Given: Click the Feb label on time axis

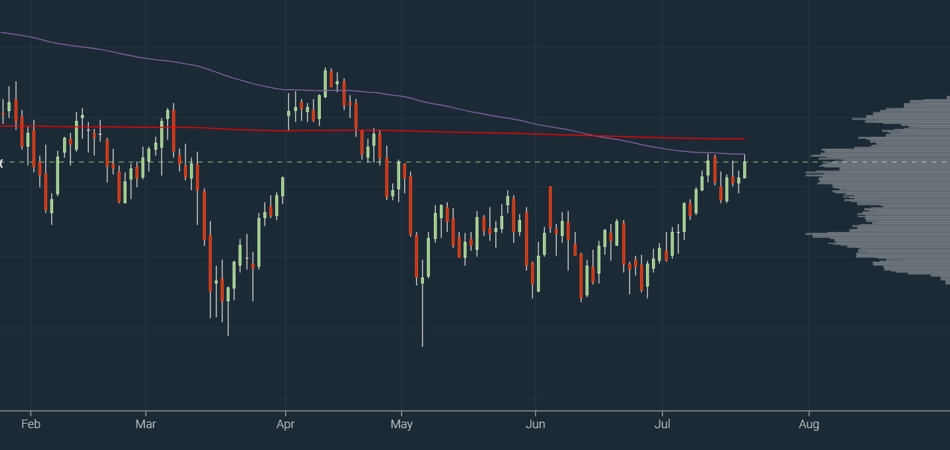Looking at the screenshot, I should (30, 424).
